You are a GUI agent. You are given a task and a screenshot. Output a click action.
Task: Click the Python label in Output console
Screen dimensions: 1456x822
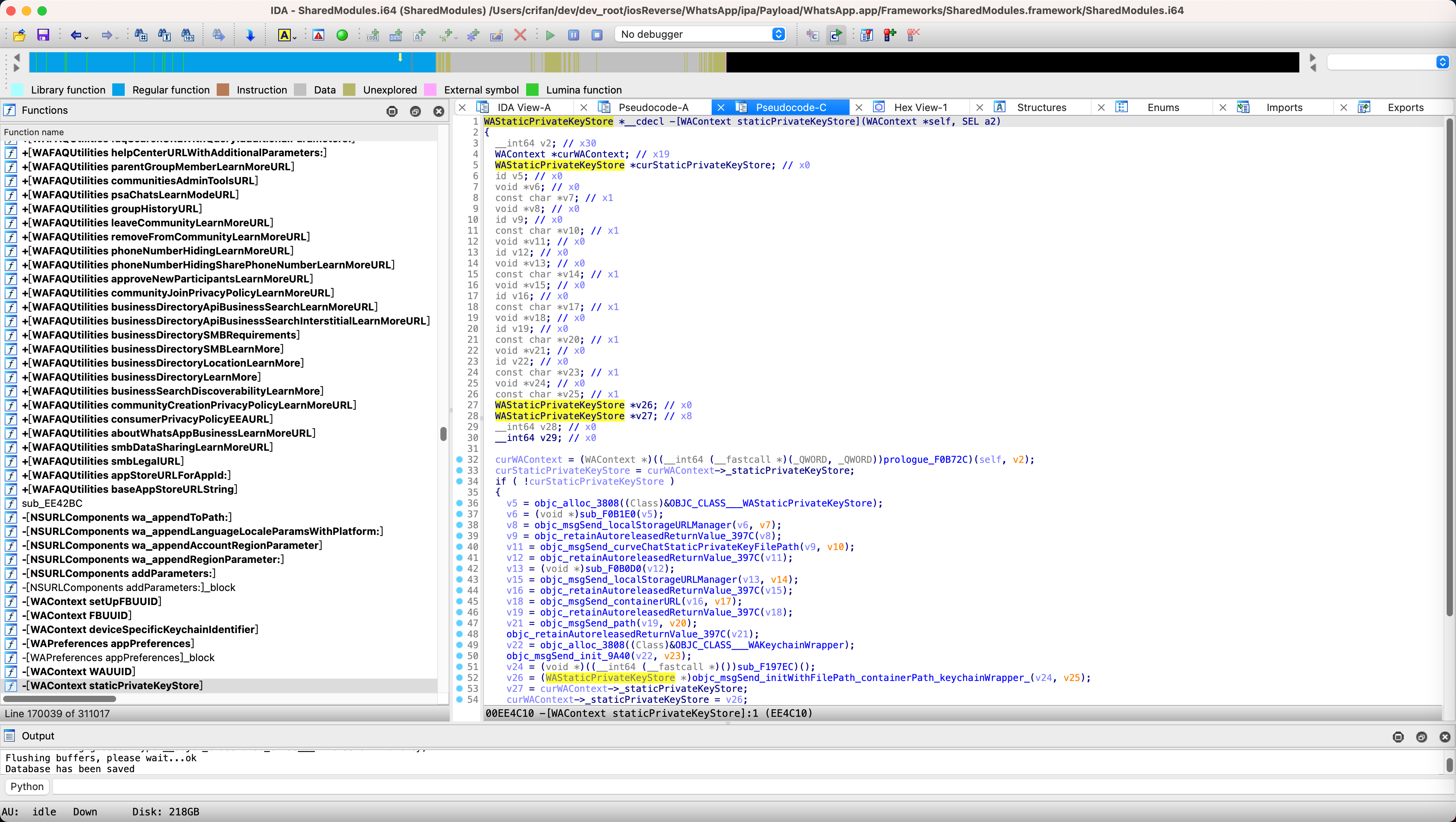27,787
